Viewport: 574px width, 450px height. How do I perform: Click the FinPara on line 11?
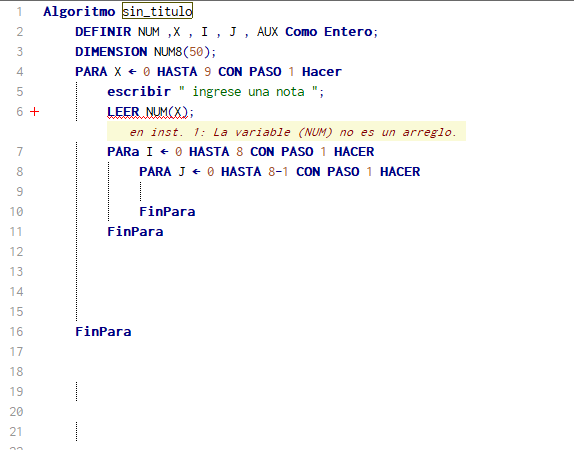[x=135, y=232]
